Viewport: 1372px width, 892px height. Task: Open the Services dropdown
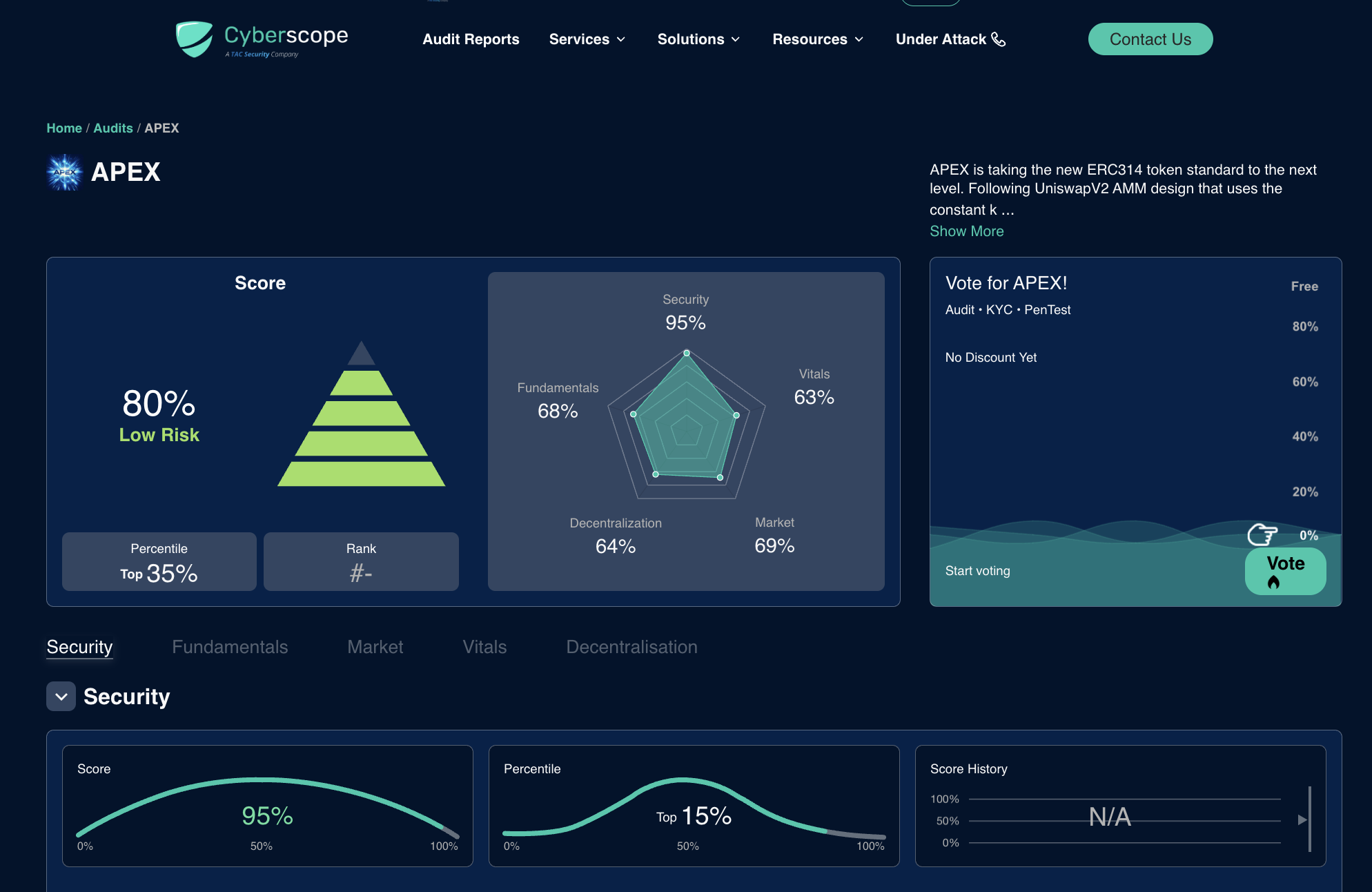click(586, 39)
